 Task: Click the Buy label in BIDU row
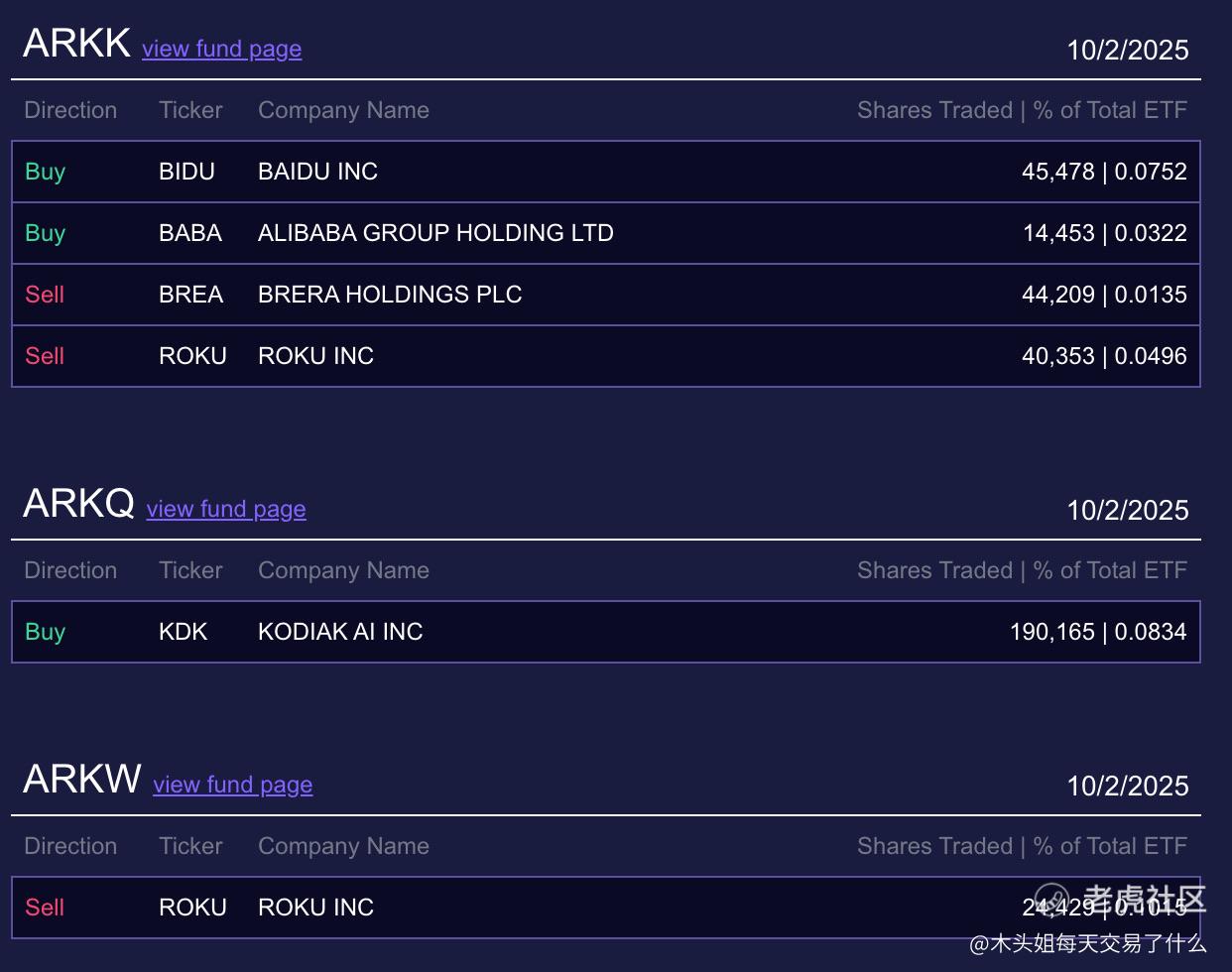click(45, 172)
